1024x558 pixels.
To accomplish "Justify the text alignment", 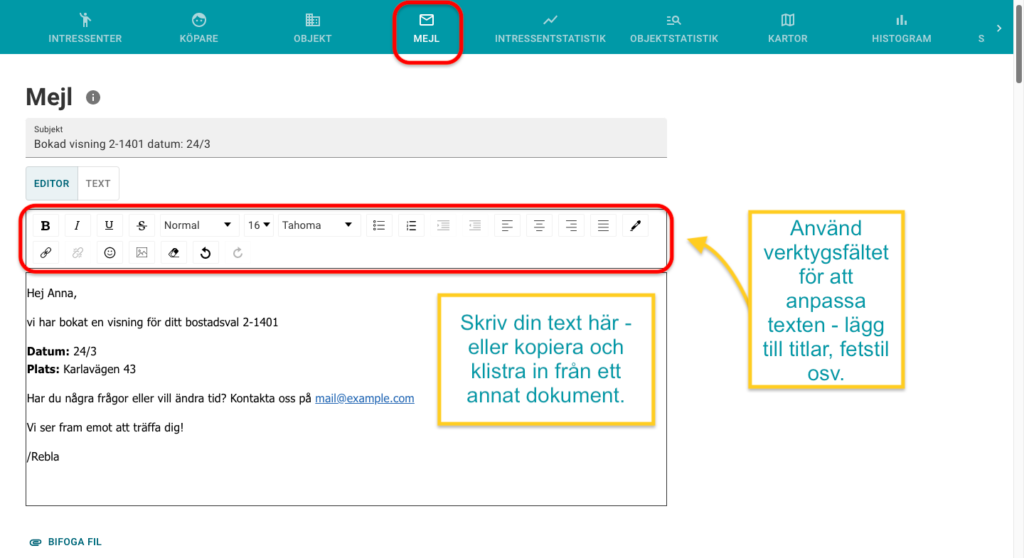I will (603, 225).
